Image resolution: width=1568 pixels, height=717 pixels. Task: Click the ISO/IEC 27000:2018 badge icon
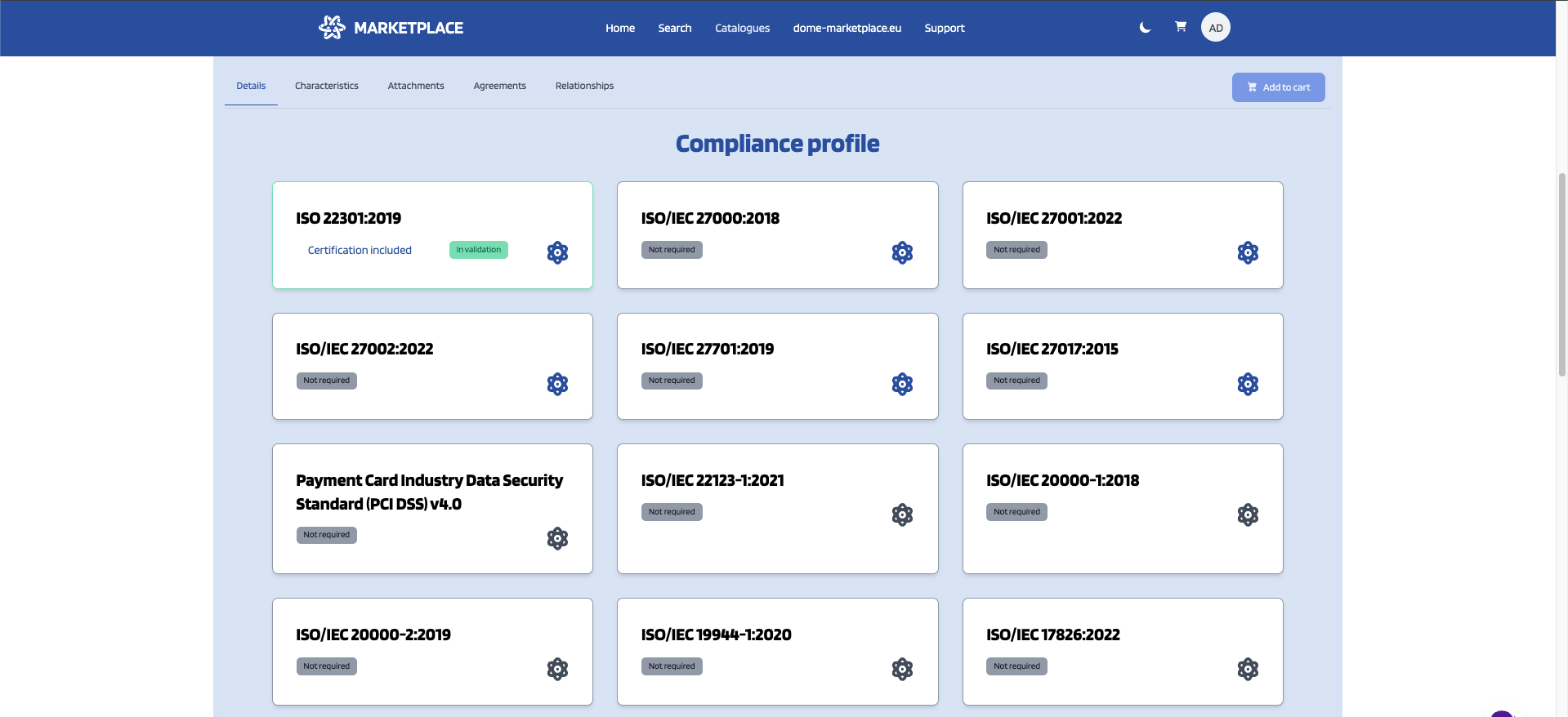pyautogui.click(x=902, y=252)
